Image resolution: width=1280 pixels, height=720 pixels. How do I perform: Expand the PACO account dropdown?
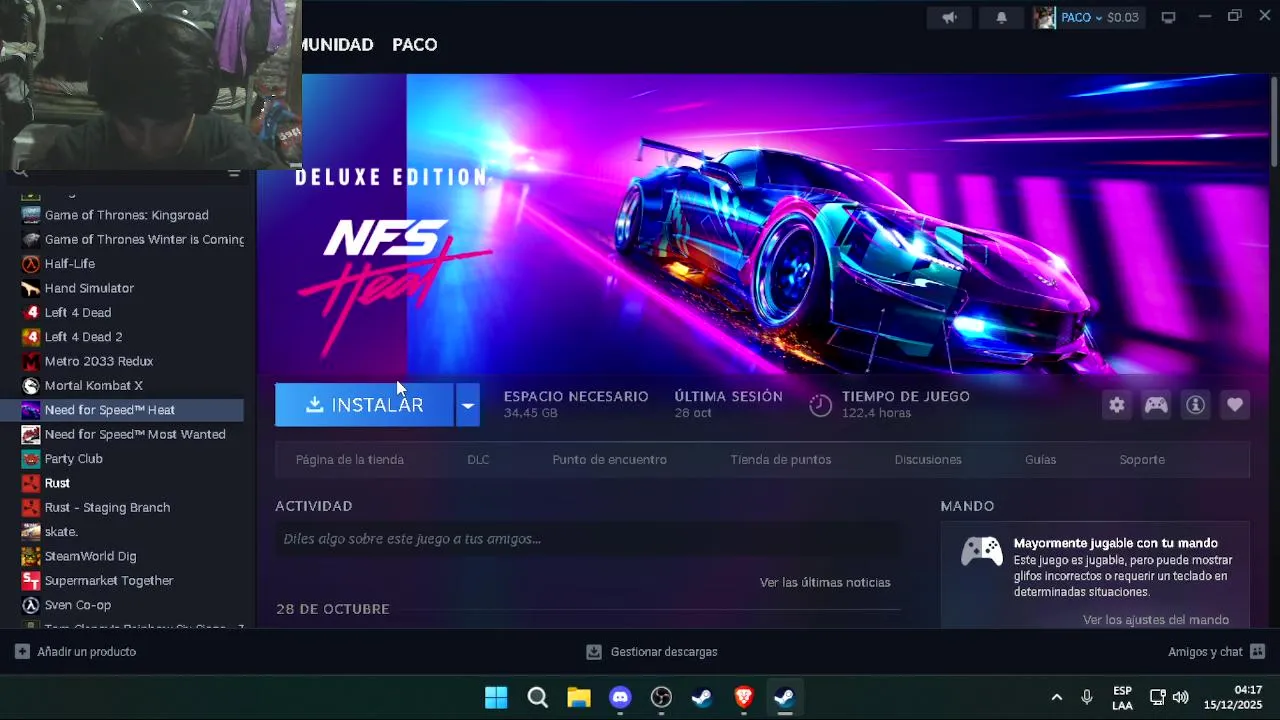[x=1098, y=18]
